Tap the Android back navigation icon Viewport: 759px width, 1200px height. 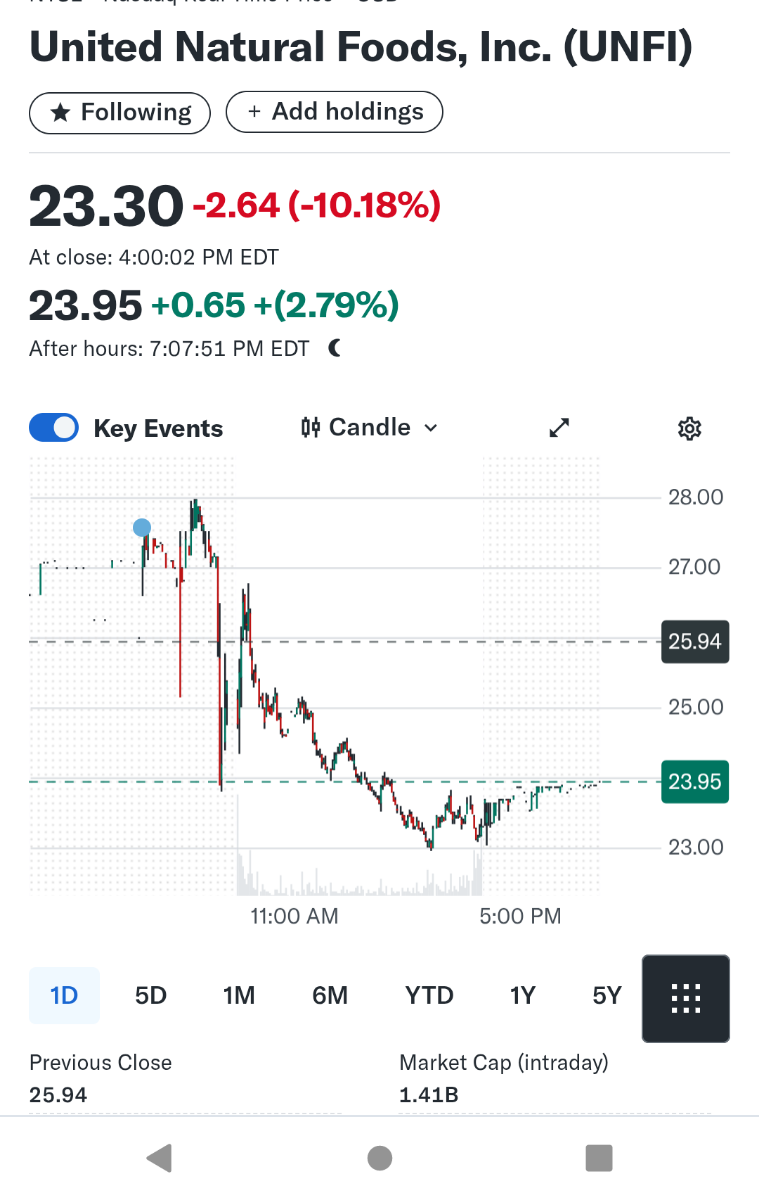[158, 1158]
